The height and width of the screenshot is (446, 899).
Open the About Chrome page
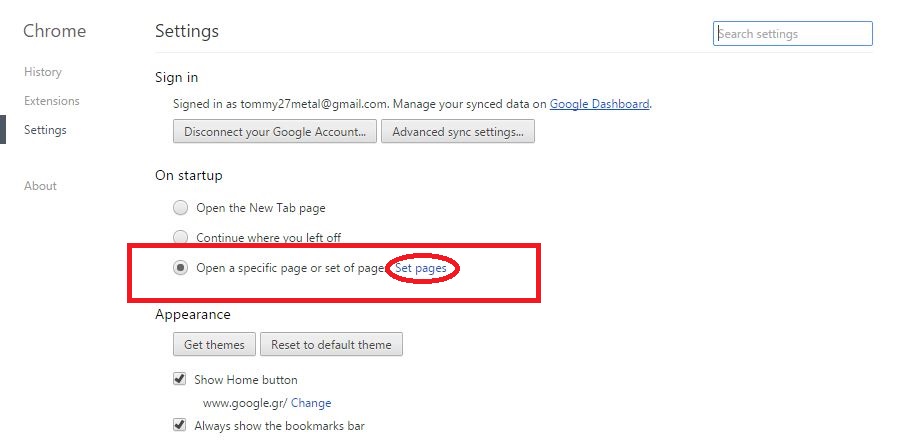[40, 186]
